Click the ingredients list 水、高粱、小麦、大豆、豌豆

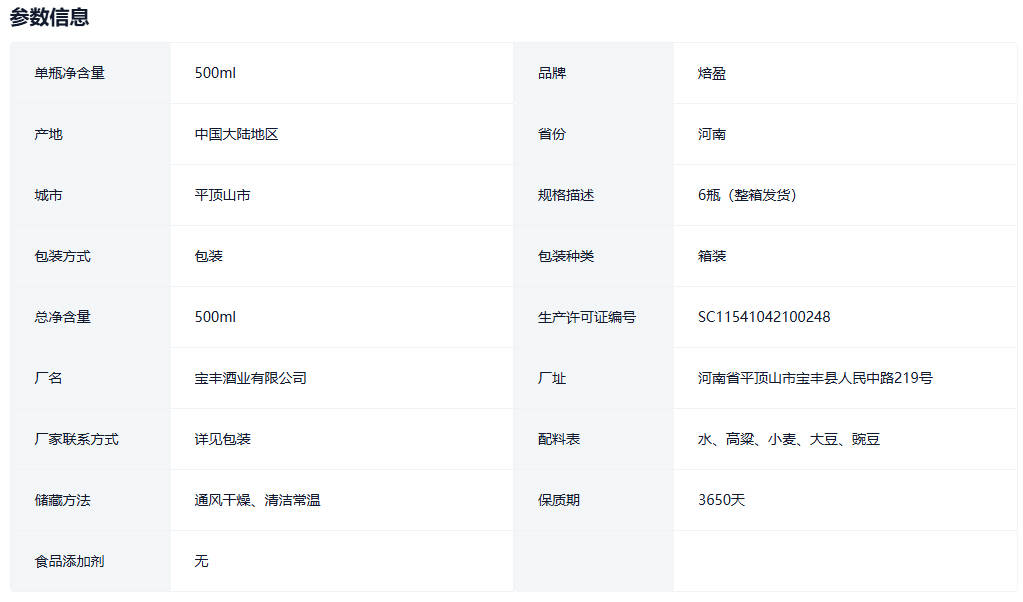(x=789, y=439)
